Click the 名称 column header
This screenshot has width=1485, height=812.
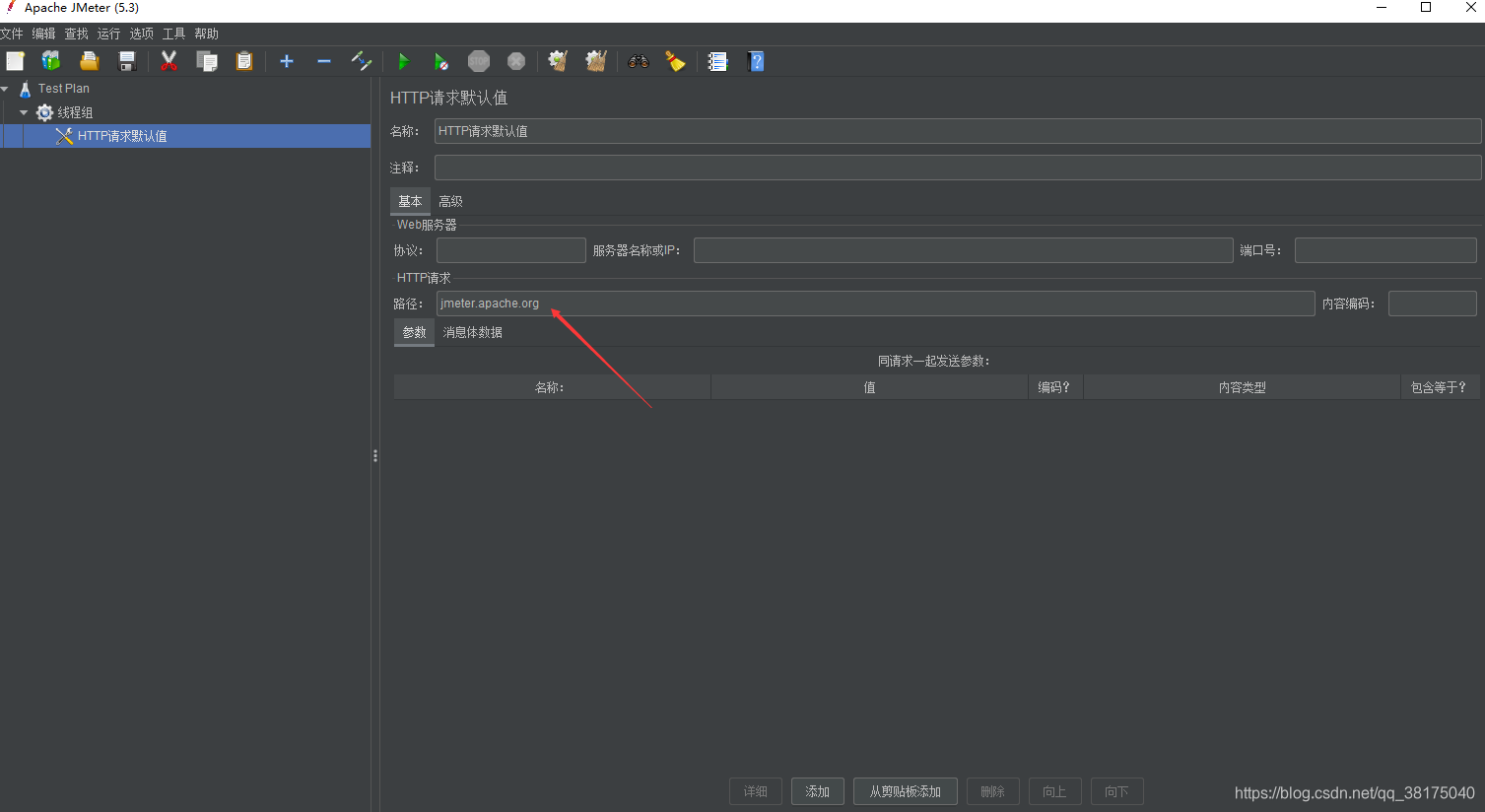point(552,387)
